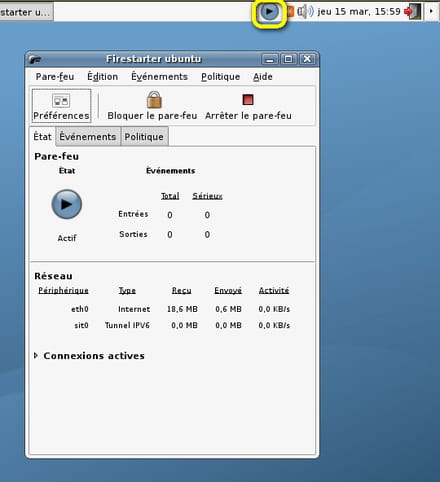Open the Pare-feu menu

(x=55, y=77)
